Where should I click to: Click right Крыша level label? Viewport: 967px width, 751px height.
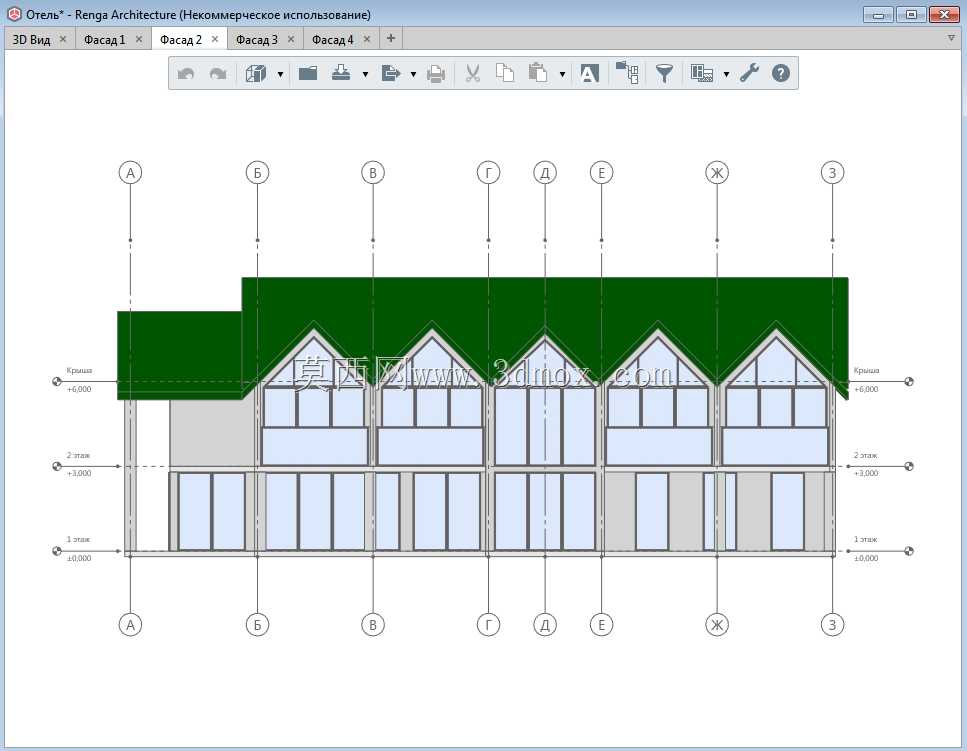(x=866, y=371)
